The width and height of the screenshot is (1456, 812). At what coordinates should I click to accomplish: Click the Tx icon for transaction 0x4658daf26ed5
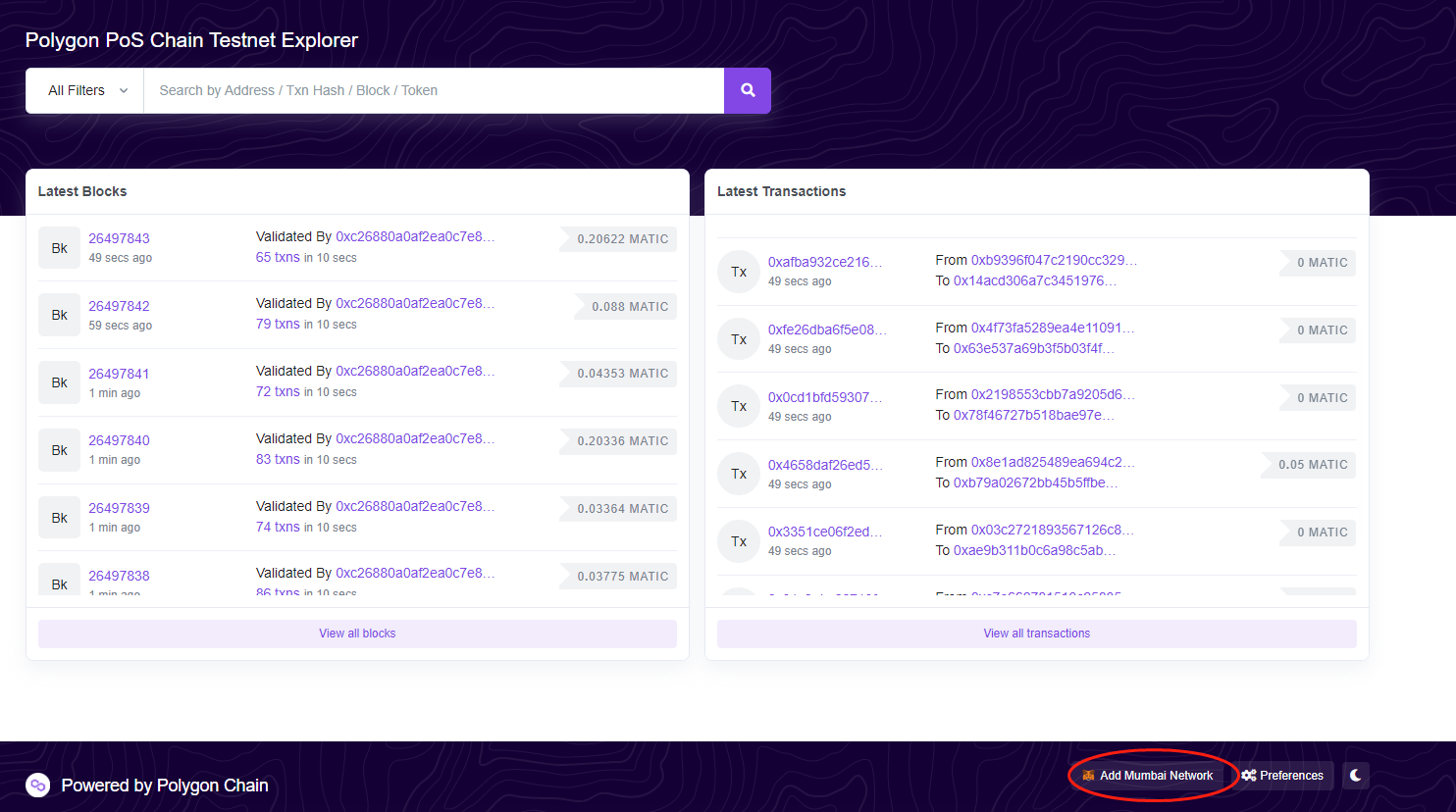coord(739,474)
